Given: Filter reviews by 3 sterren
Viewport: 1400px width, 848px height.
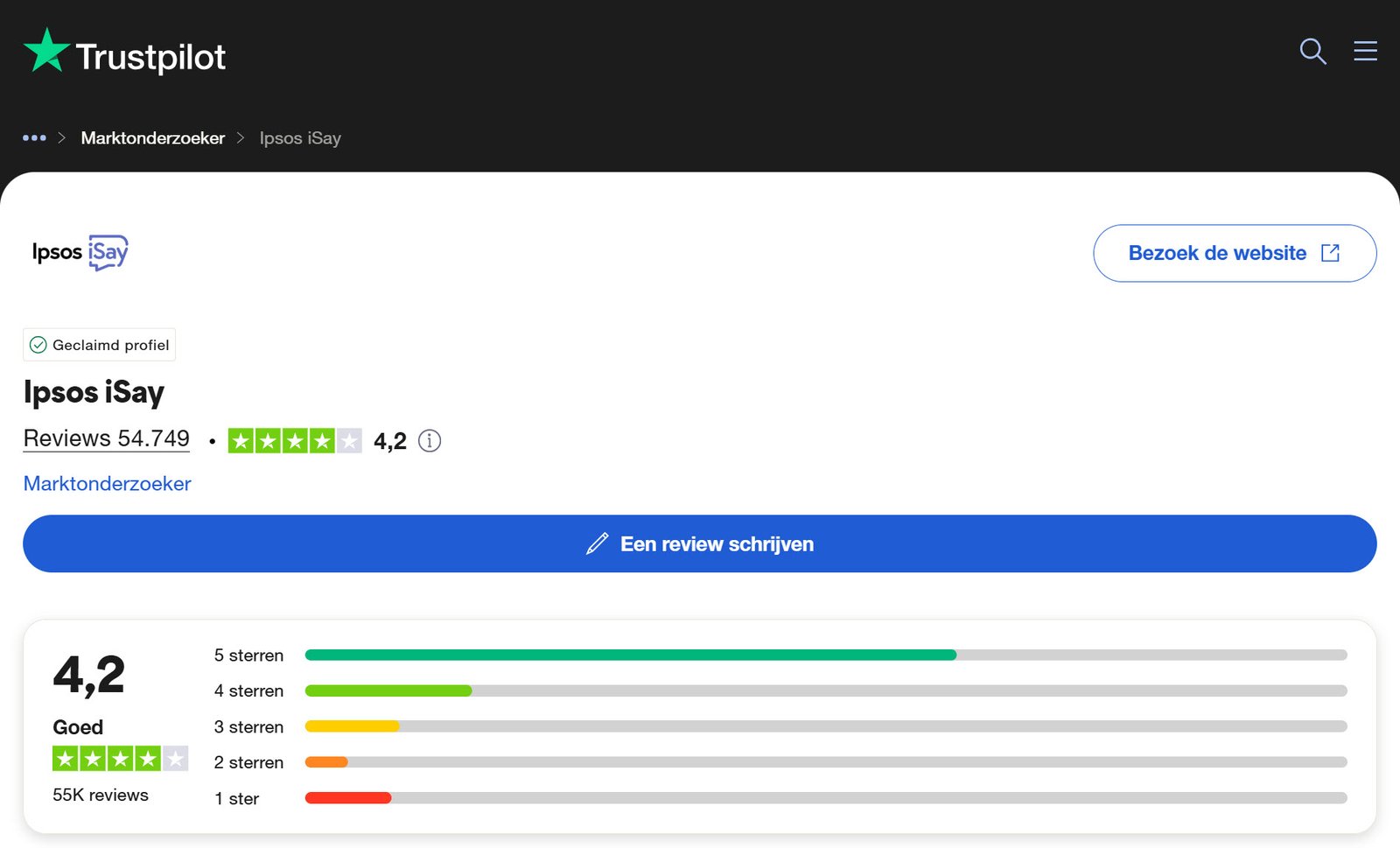Looking at the screenshot, I should click(x=248, y=727).
